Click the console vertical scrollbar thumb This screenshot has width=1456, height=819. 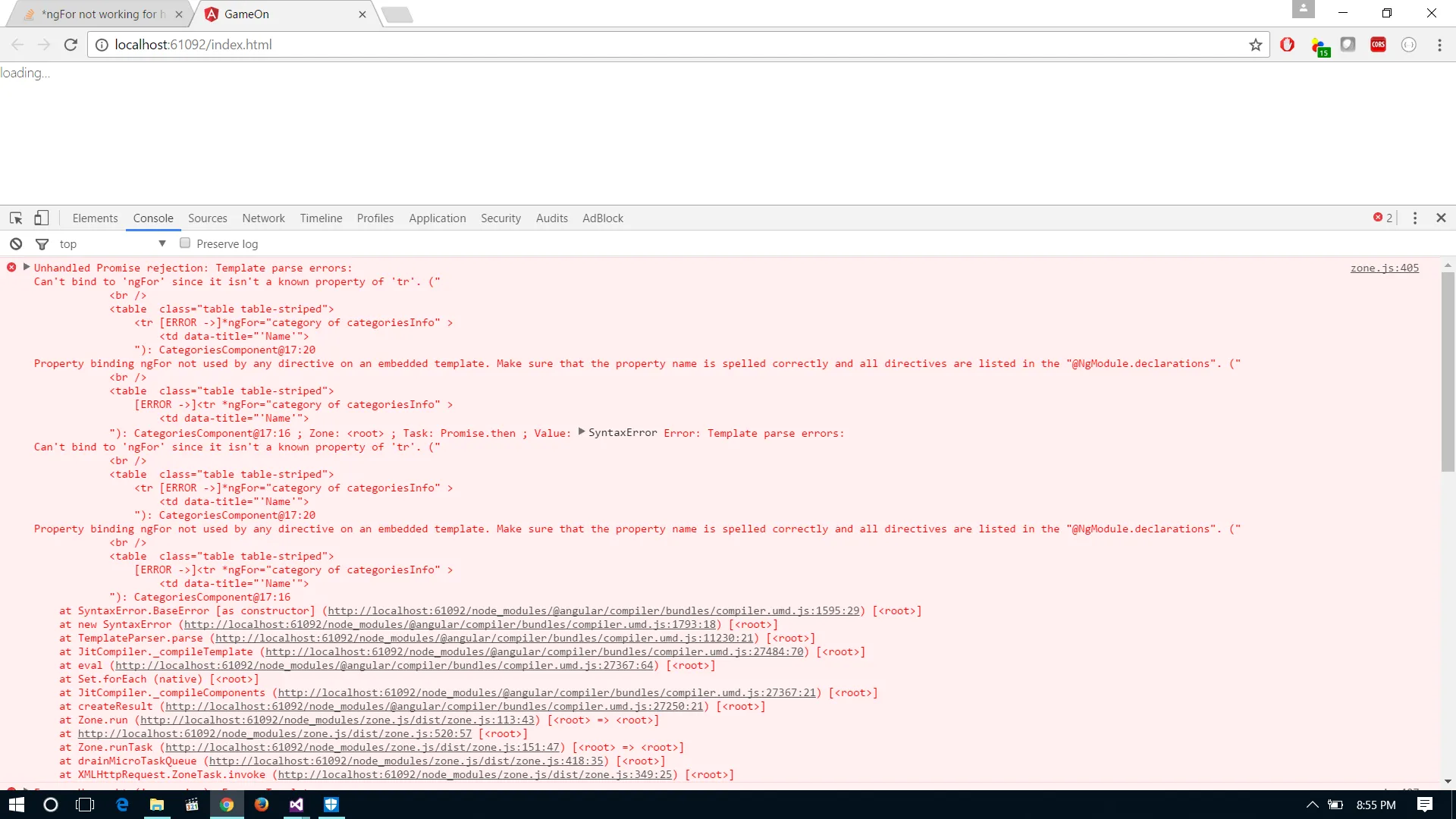(1448, 372)
